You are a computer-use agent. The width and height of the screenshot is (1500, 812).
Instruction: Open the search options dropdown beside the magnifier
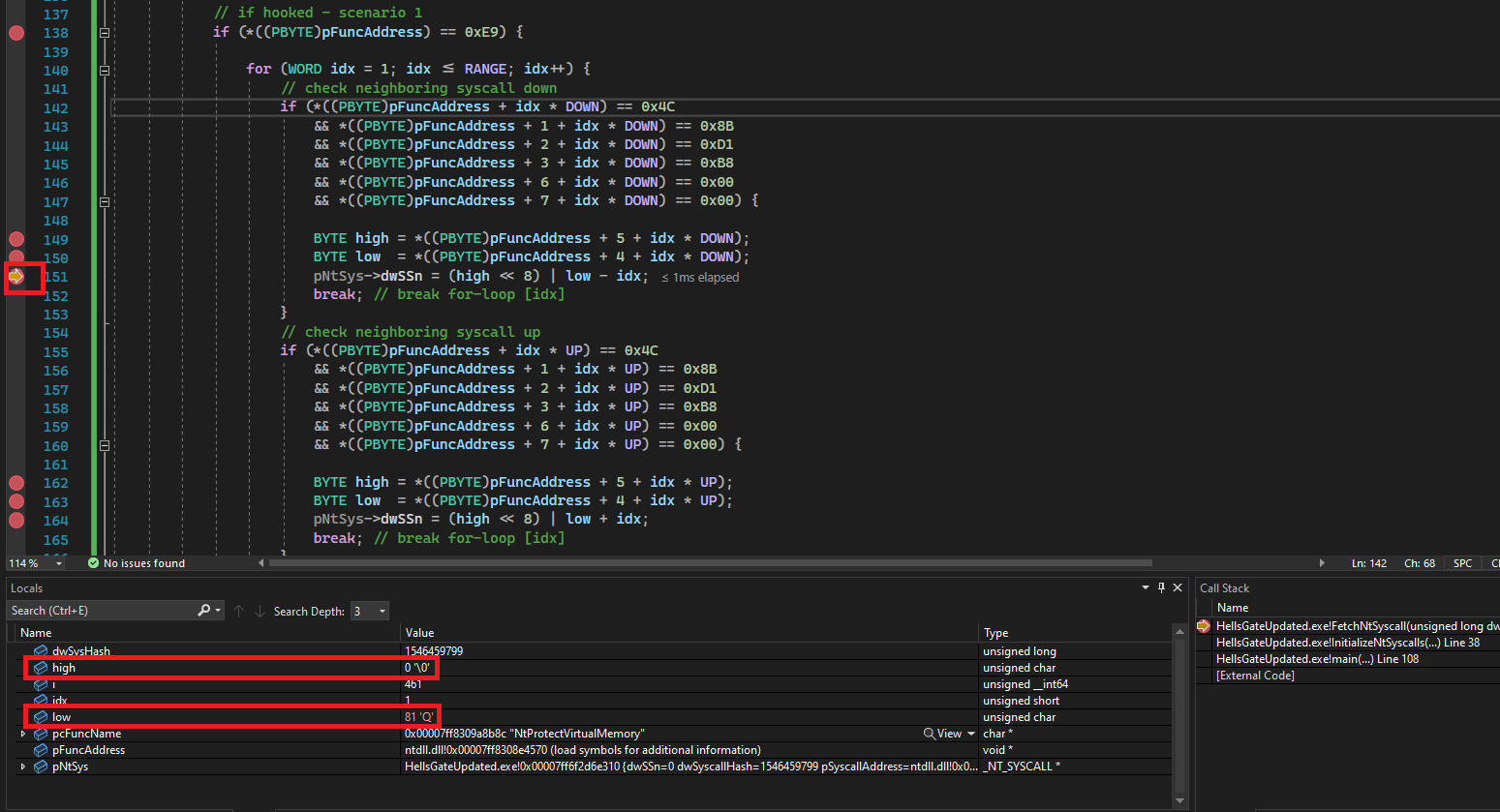pyautogui.click(x=218, y=611)
